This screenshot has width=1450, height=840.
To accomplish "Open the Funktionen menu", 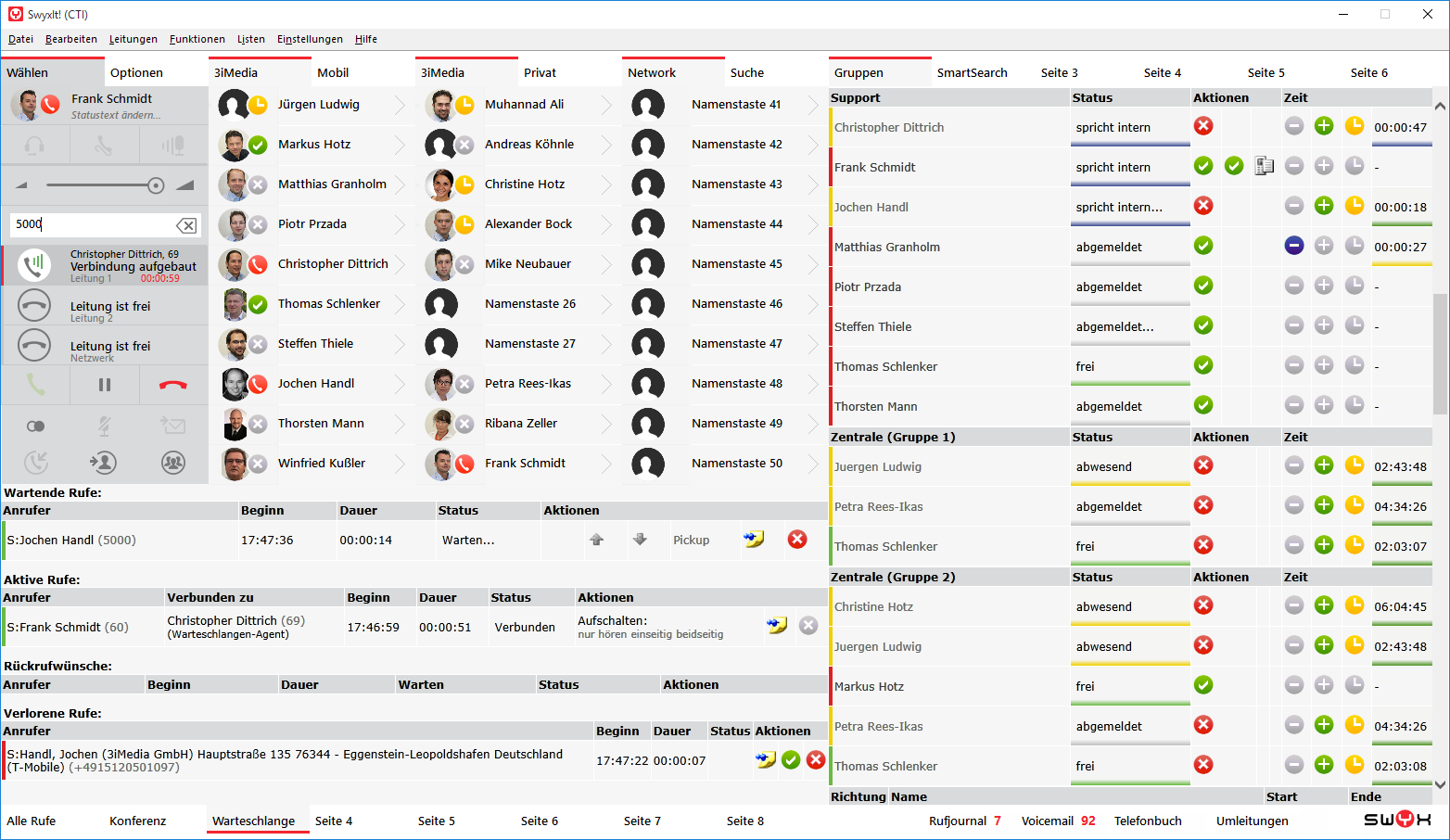I will [x=197, y=39].
